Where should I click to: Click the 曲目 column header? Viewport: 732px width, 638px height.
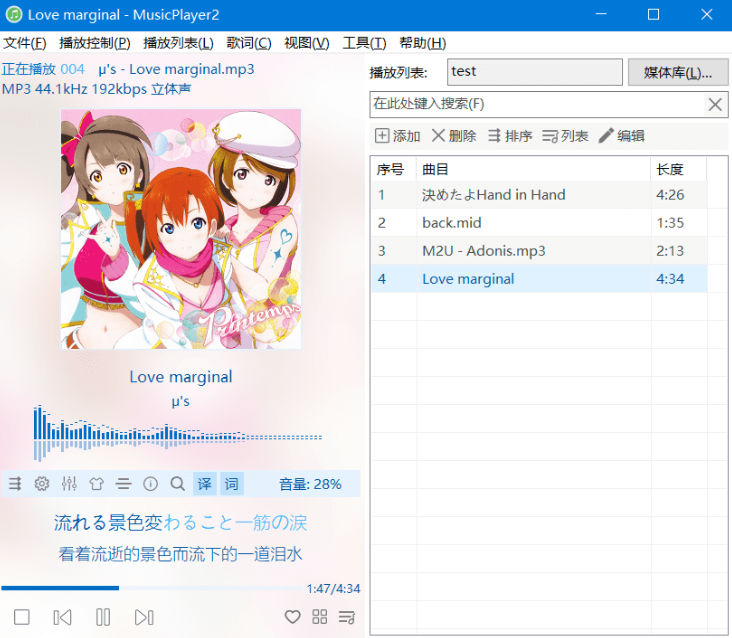coord(534,169)
